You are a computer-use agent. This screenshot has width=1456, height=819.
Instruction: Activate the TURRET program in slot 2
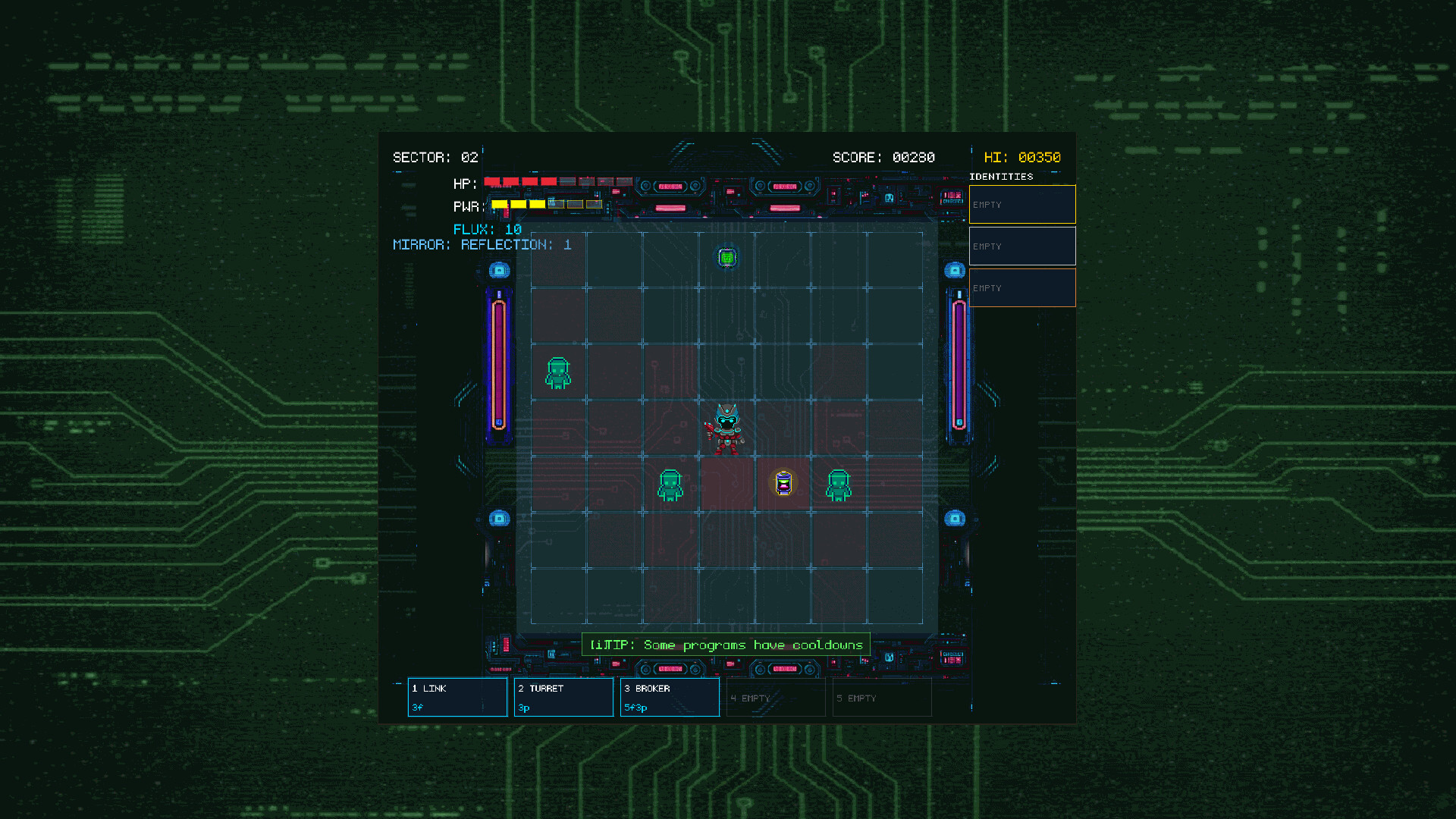coord(563,697)
